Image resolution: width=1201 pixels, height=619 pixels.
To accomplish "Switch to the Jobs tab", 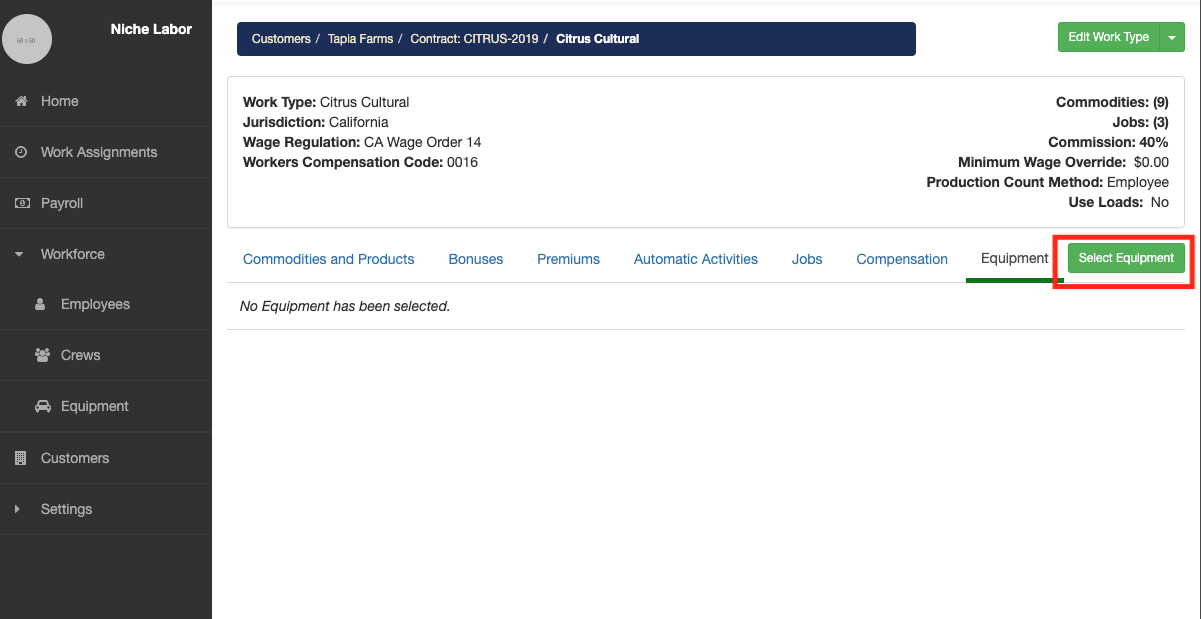I will coord(806,259).
